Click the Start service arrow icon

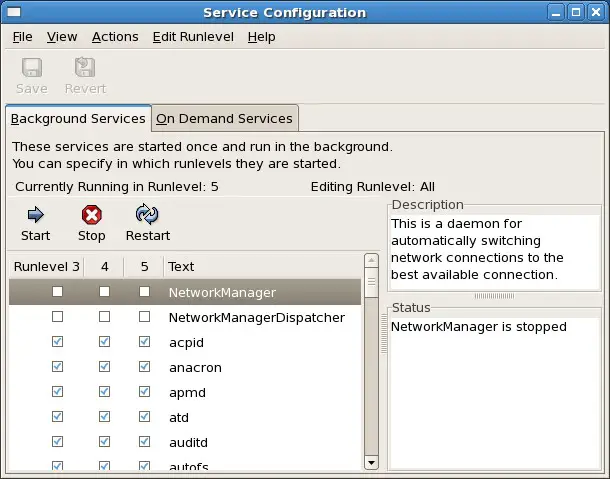35,215
